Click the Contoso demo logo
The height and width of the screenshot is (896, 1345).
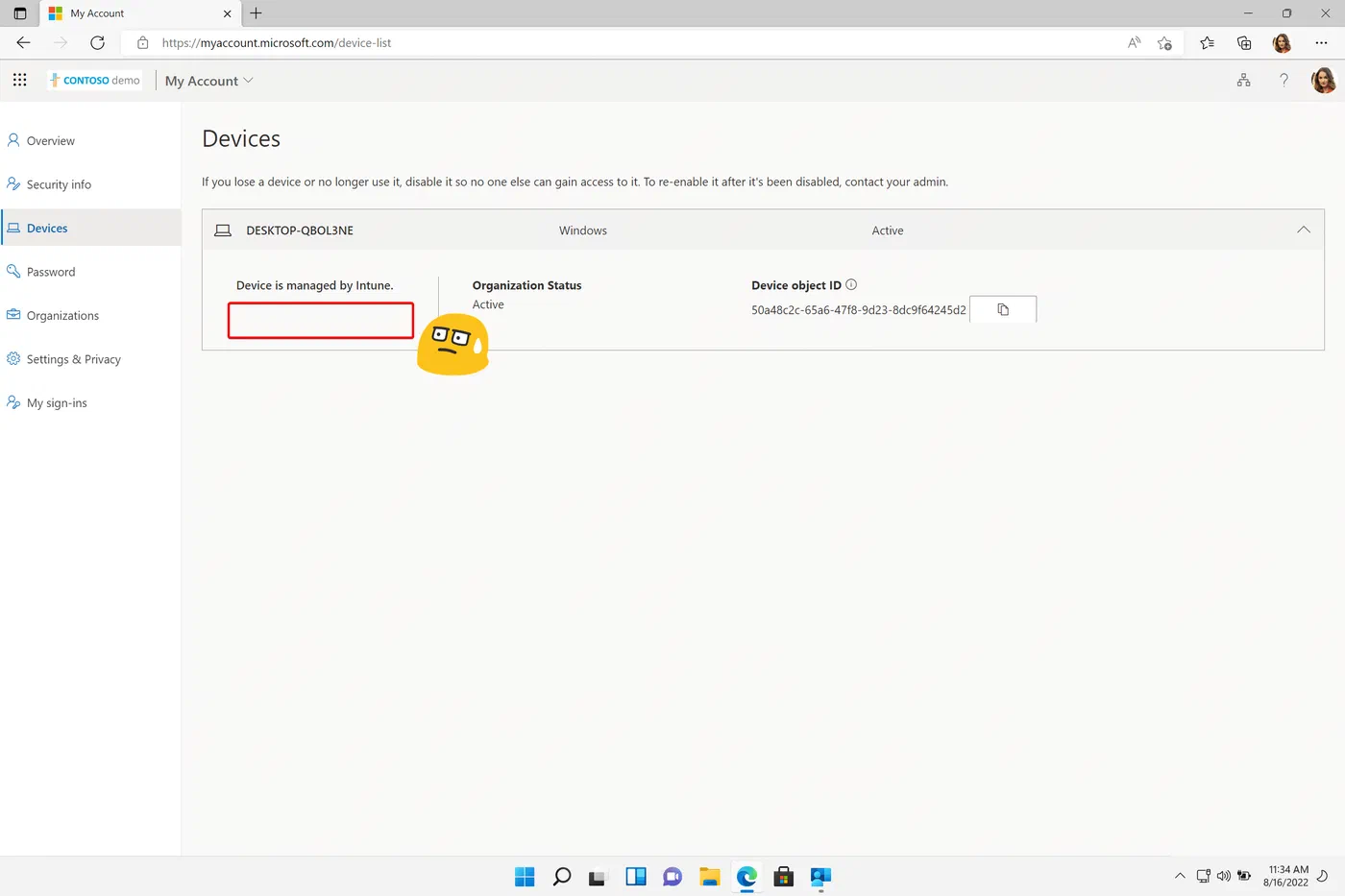tap(95, 81)
